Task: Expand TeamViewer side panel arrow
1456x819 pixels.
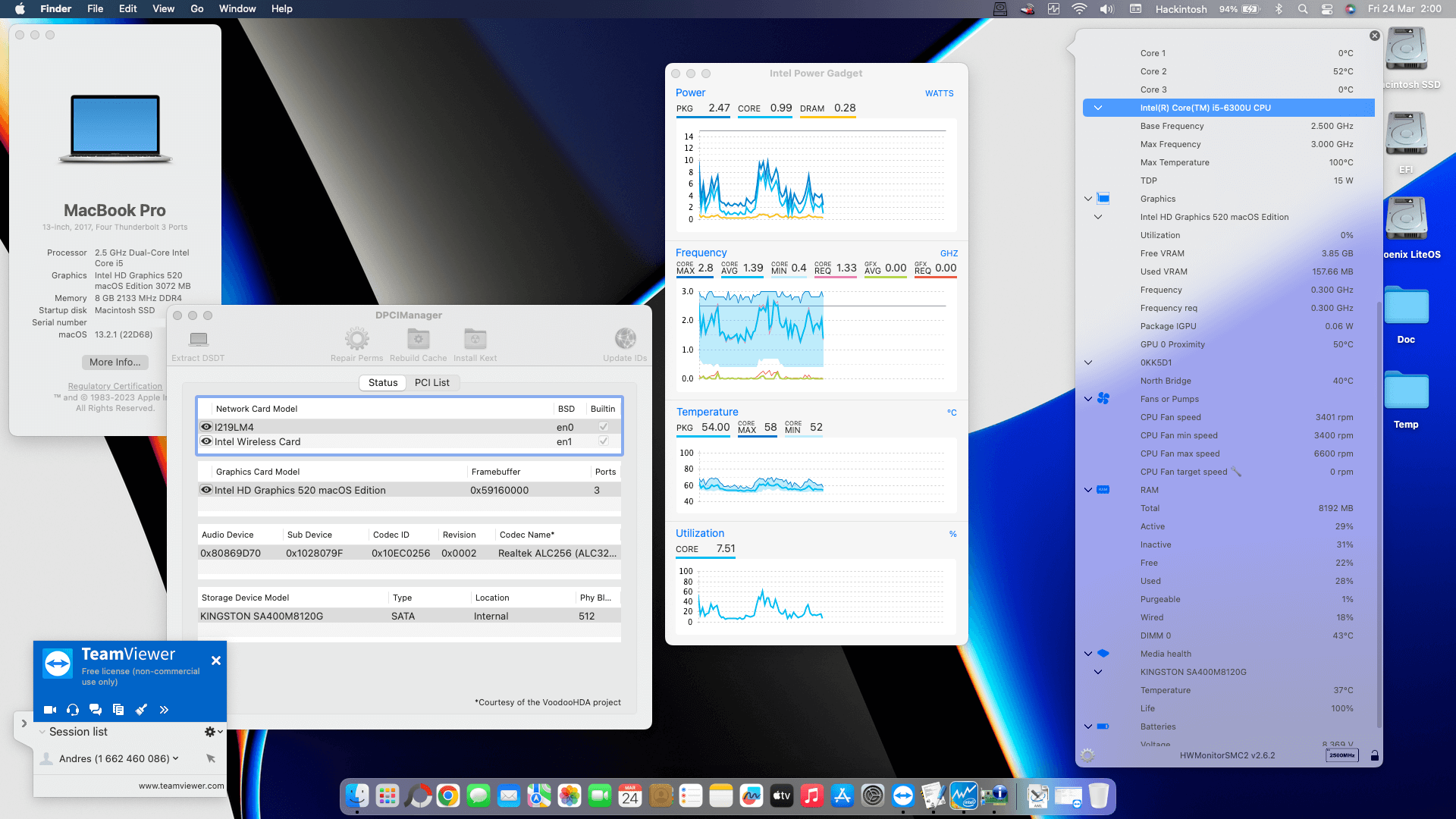Action: point(24,723)
